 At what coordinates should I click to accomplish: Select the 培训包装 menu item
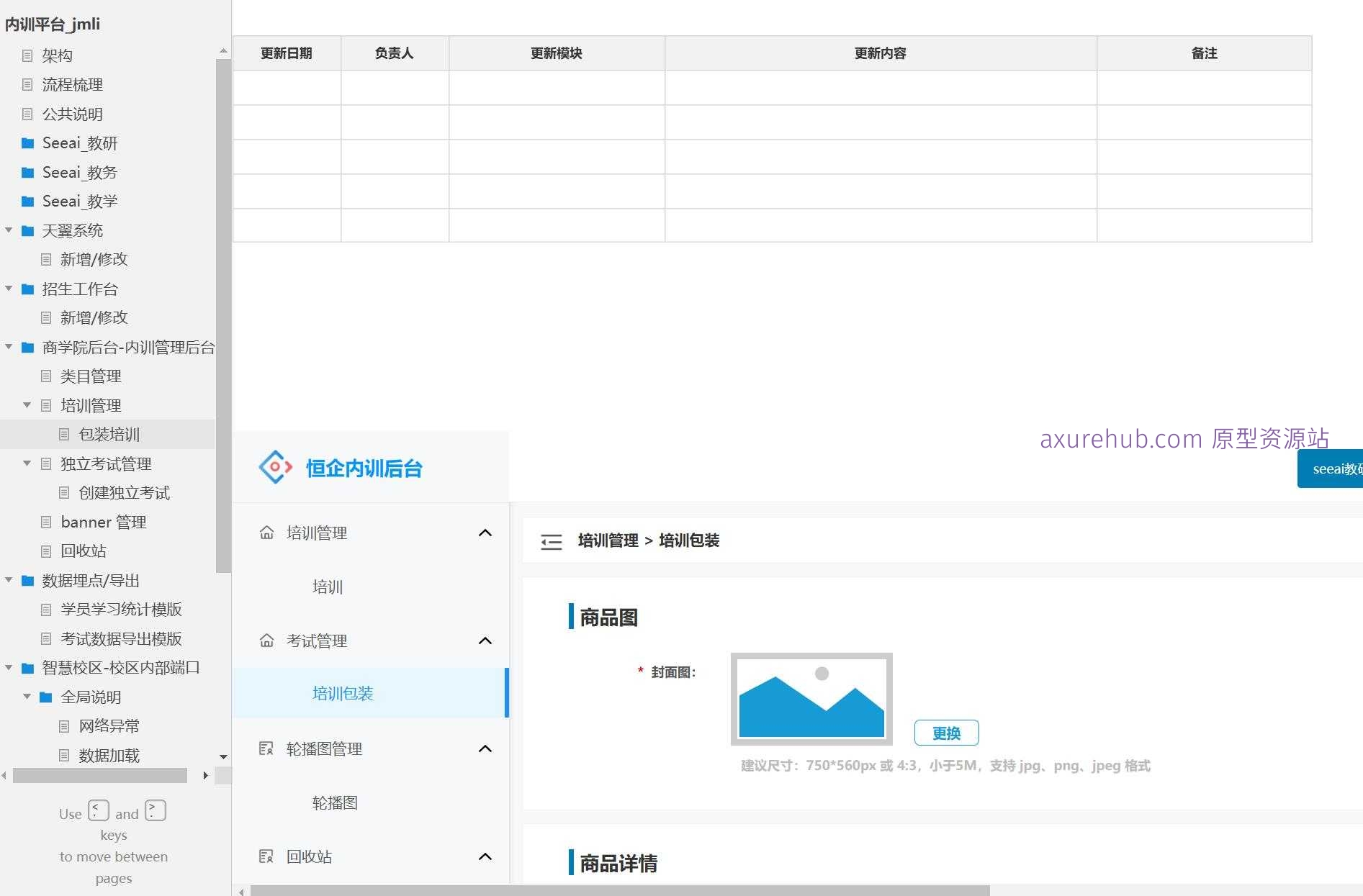[x=370, y=693]
